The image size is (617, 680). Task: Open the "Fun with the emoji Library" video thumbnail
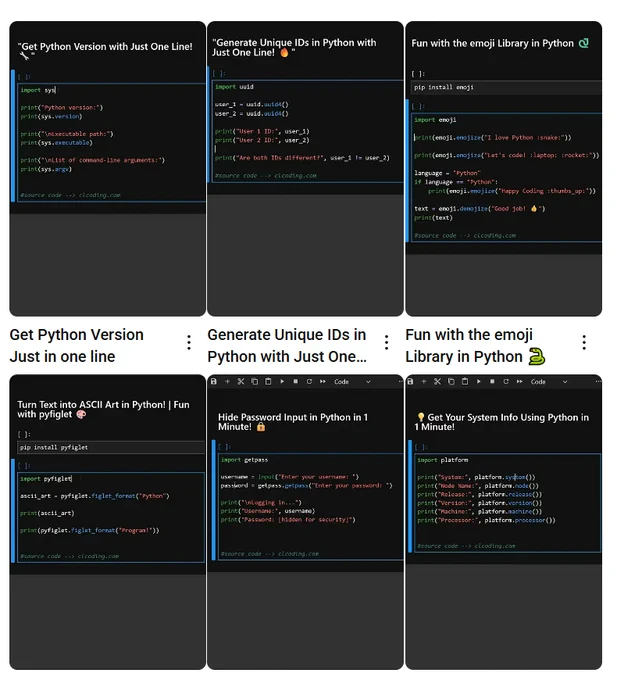click(503, 169)
